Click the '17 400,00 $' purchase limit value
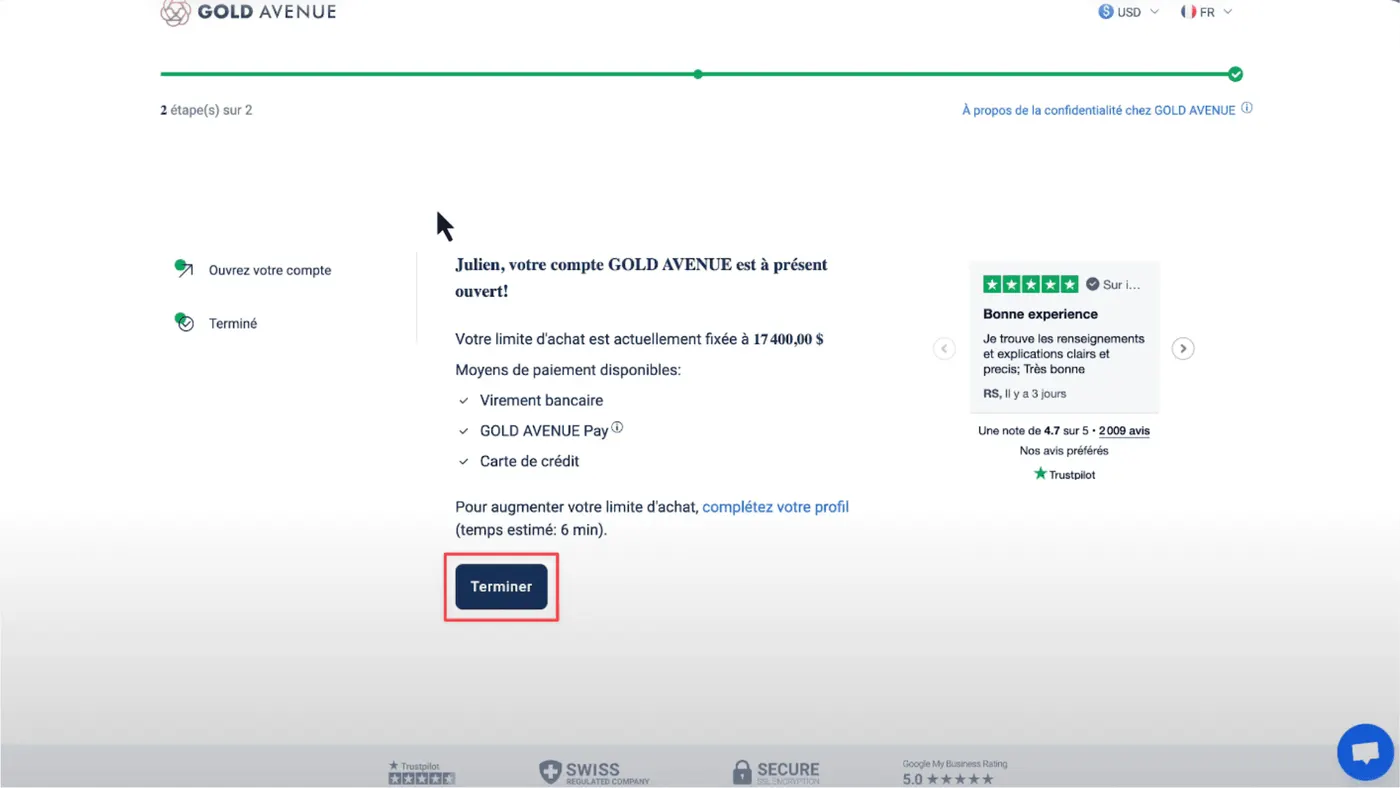Viewport: 1400px width, 788px height. tap(788, 339)
